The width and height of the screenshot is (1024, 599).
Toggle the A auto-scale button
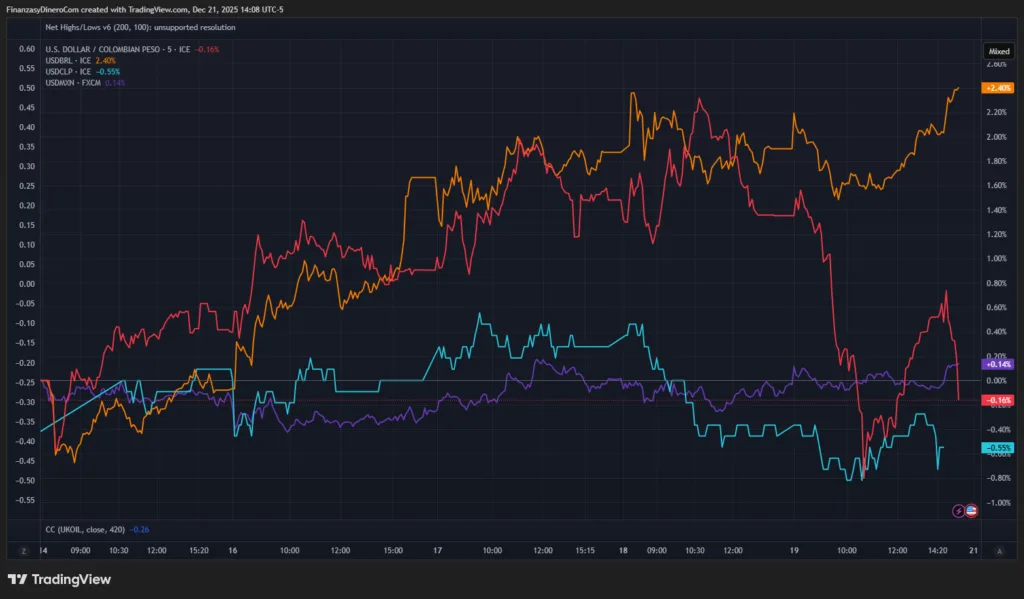coord(999,550)
